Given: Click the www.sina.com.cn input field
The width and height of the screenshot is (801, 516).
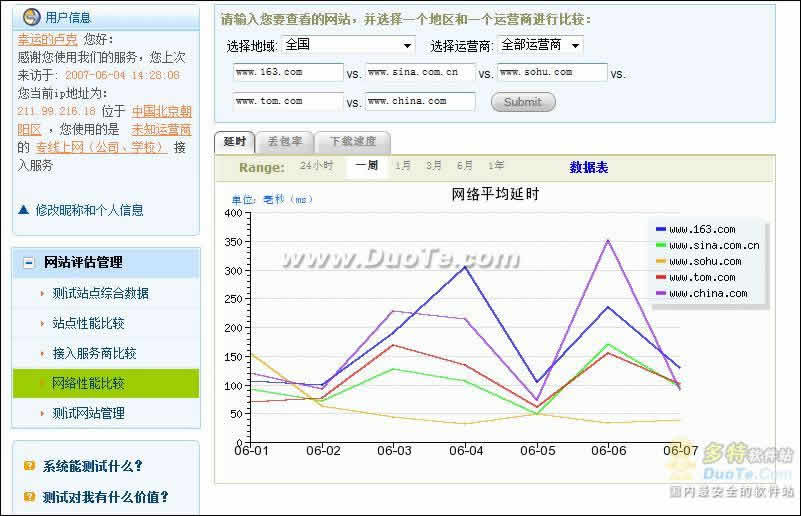Looking at the screenshot, I should click(x=420, y=72).
